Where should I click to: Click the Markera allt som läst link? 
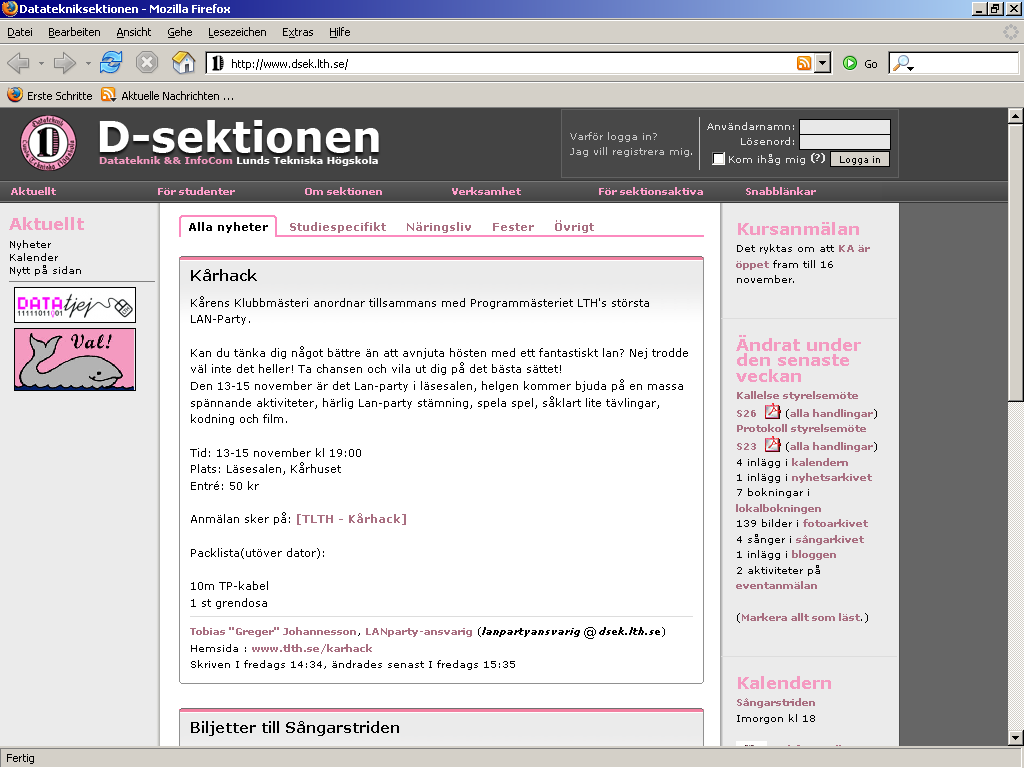pos(802,617)
